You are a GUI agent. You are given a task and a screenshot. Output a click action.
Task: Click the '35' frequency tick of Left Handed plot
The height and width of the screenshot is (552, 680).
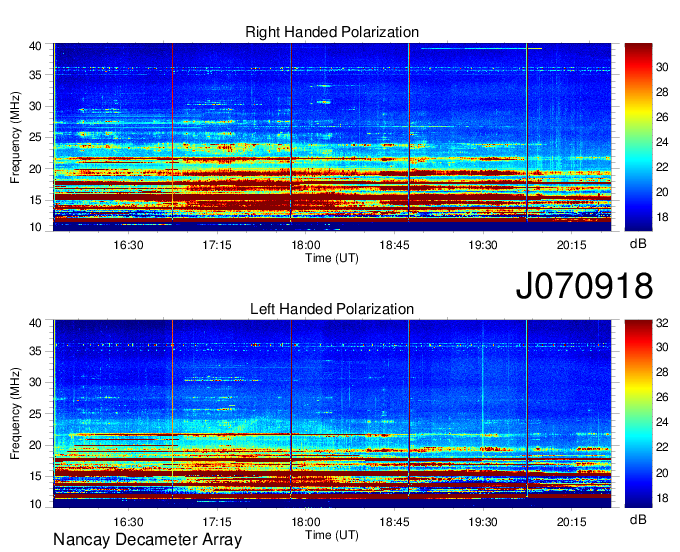point(35,351)
